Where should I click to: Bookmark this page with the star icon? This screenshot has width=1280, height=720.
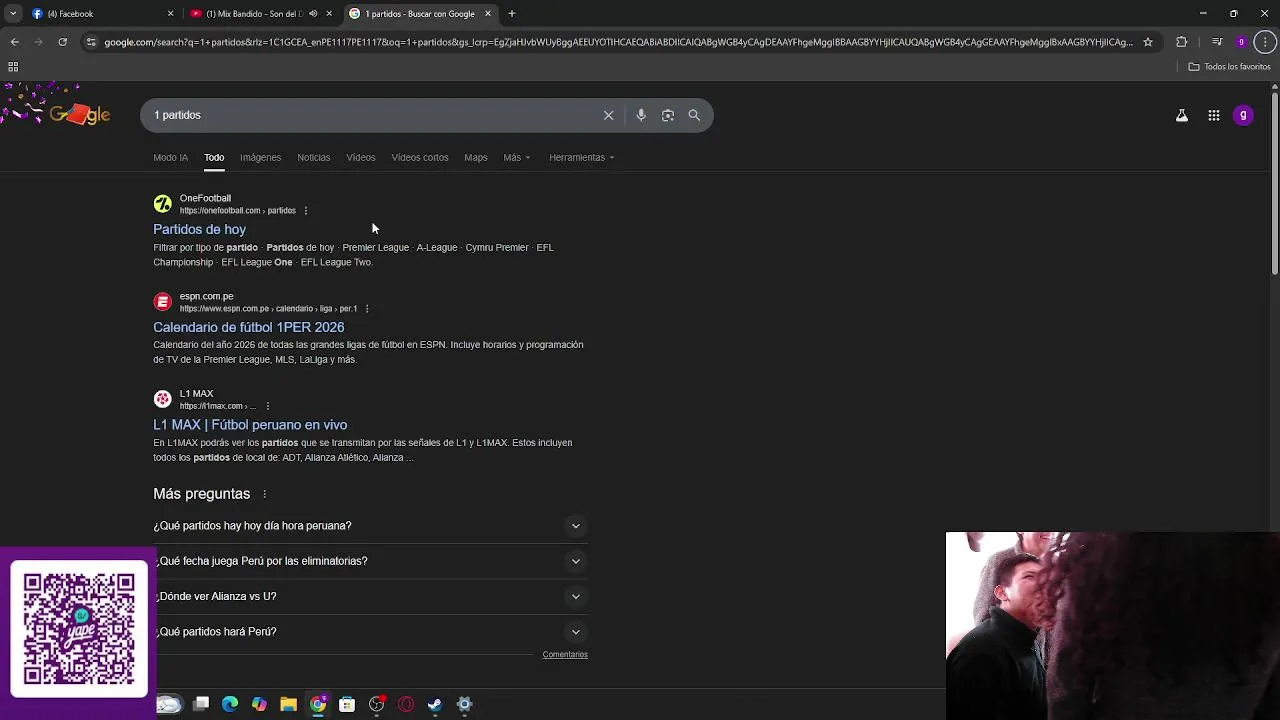(1148, 42)
